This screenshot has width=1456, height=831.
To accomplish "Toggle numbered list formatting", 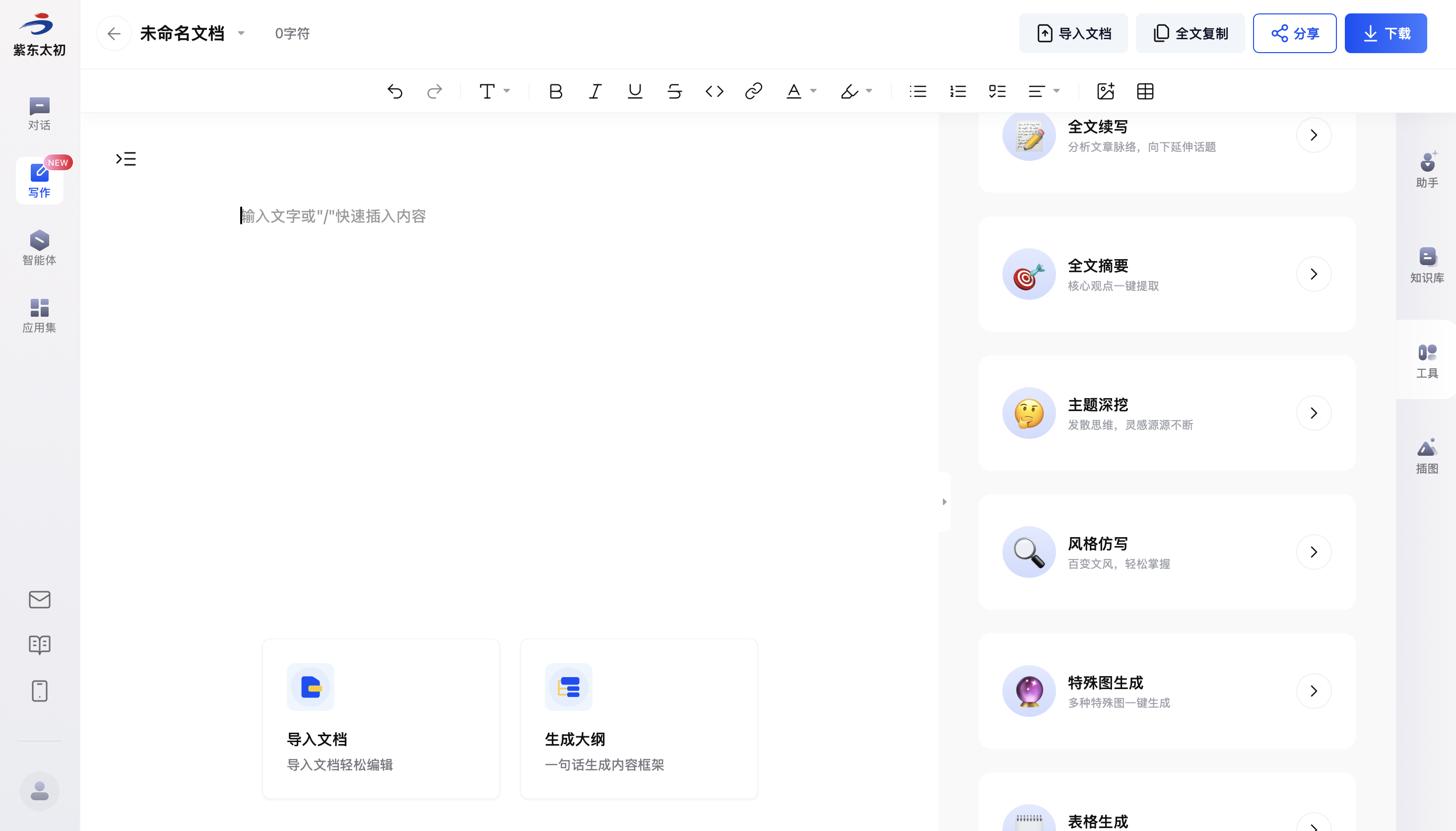I will tap(958, 91).
